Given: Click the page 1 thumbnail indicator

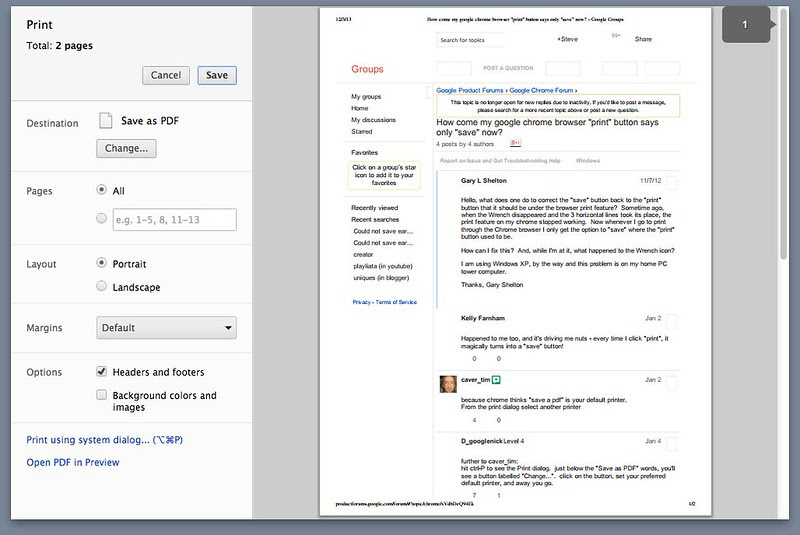Looking at the screenshot, I should point(748,24).
